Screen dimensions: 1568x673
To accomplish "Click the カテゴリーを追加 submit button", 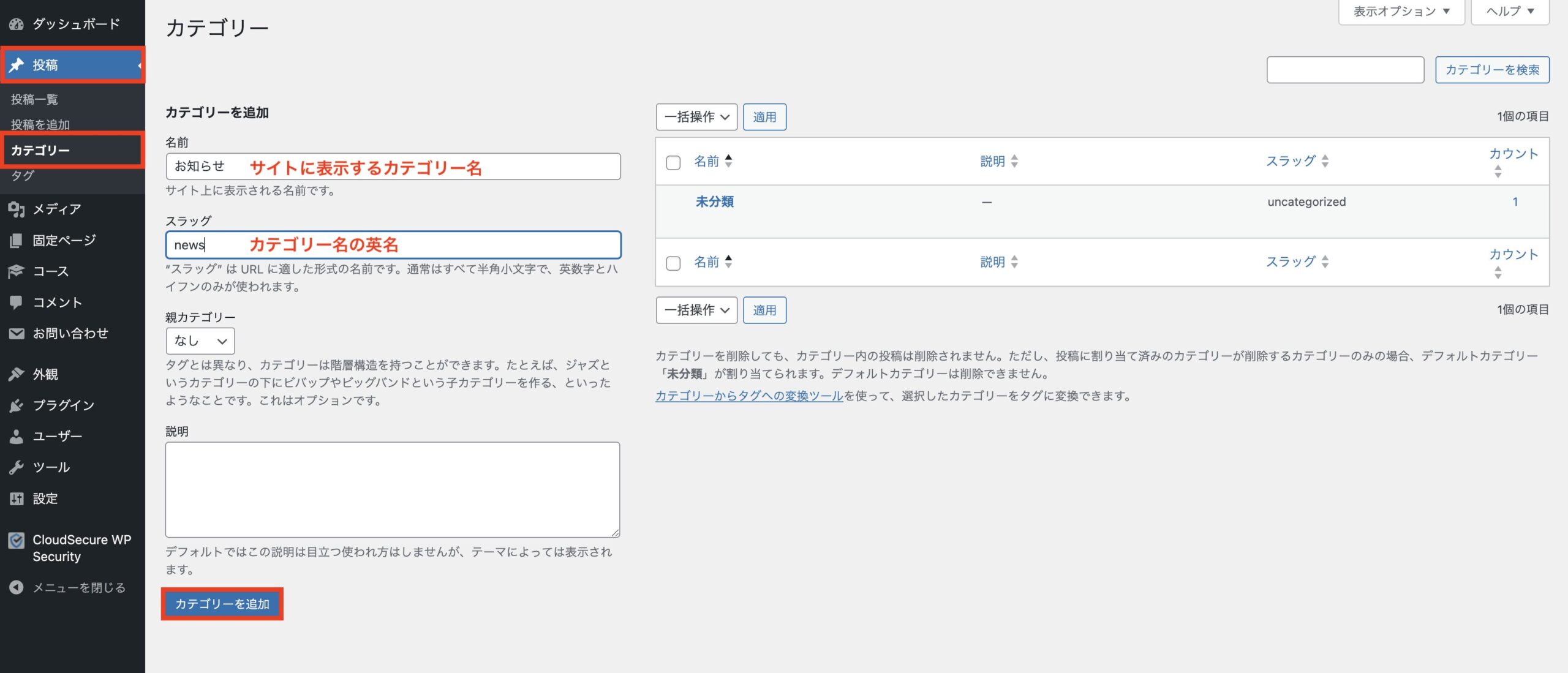I will click(x=222, y=604).
